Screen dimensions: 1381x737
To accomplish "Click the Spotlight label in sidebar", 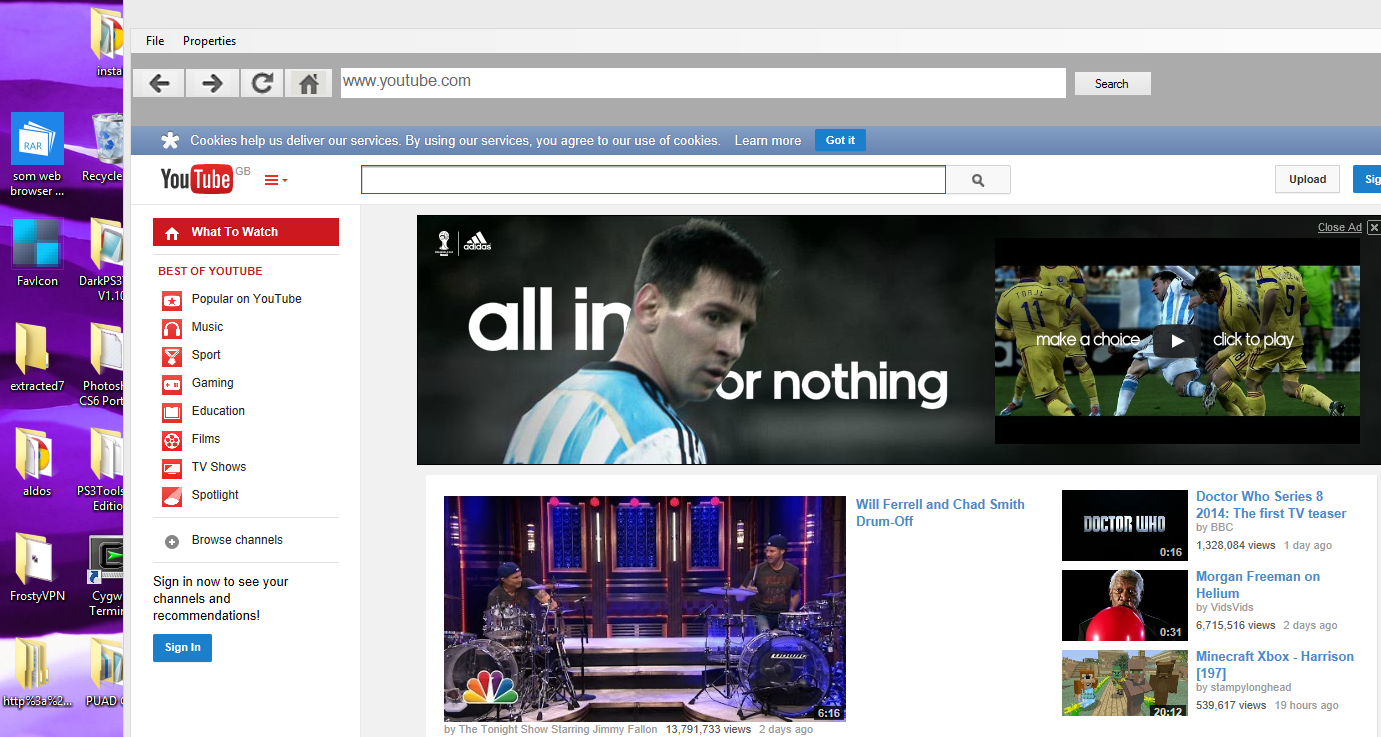I will (x=215, y=495).
